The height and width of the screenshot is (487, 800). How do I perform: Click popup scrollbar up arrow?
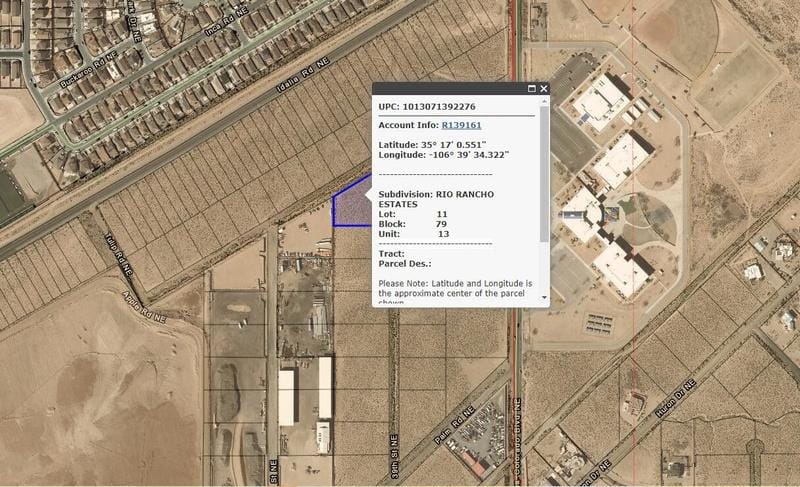coord(544,101)
